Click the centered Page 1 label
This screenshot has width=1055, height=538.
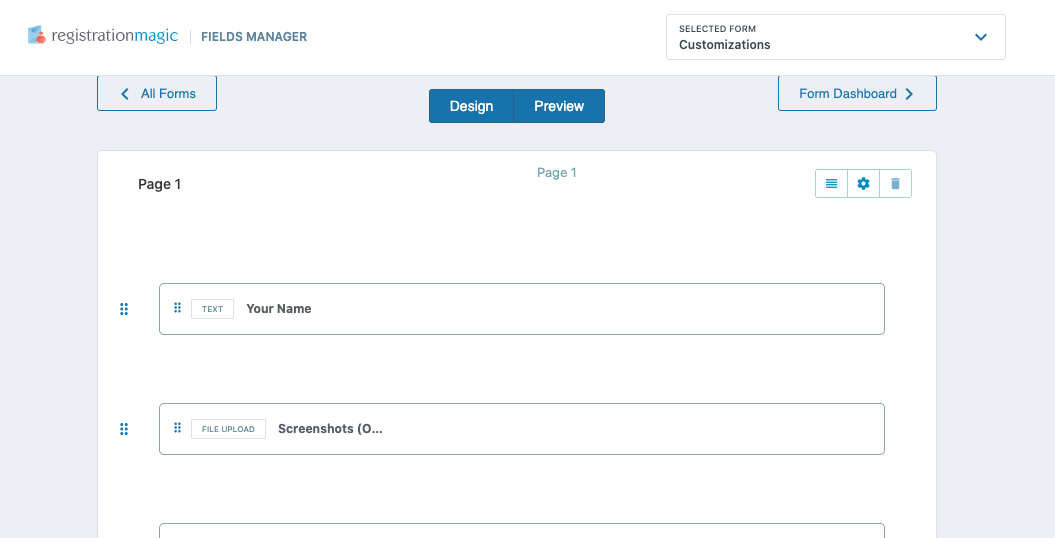[x=556, y=173]
